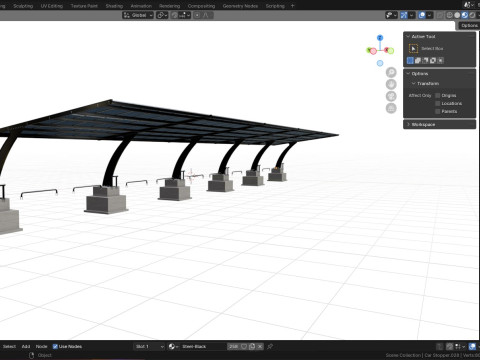Select material preview viewport shading
The image size is (480, 360).
coord(465,15)
